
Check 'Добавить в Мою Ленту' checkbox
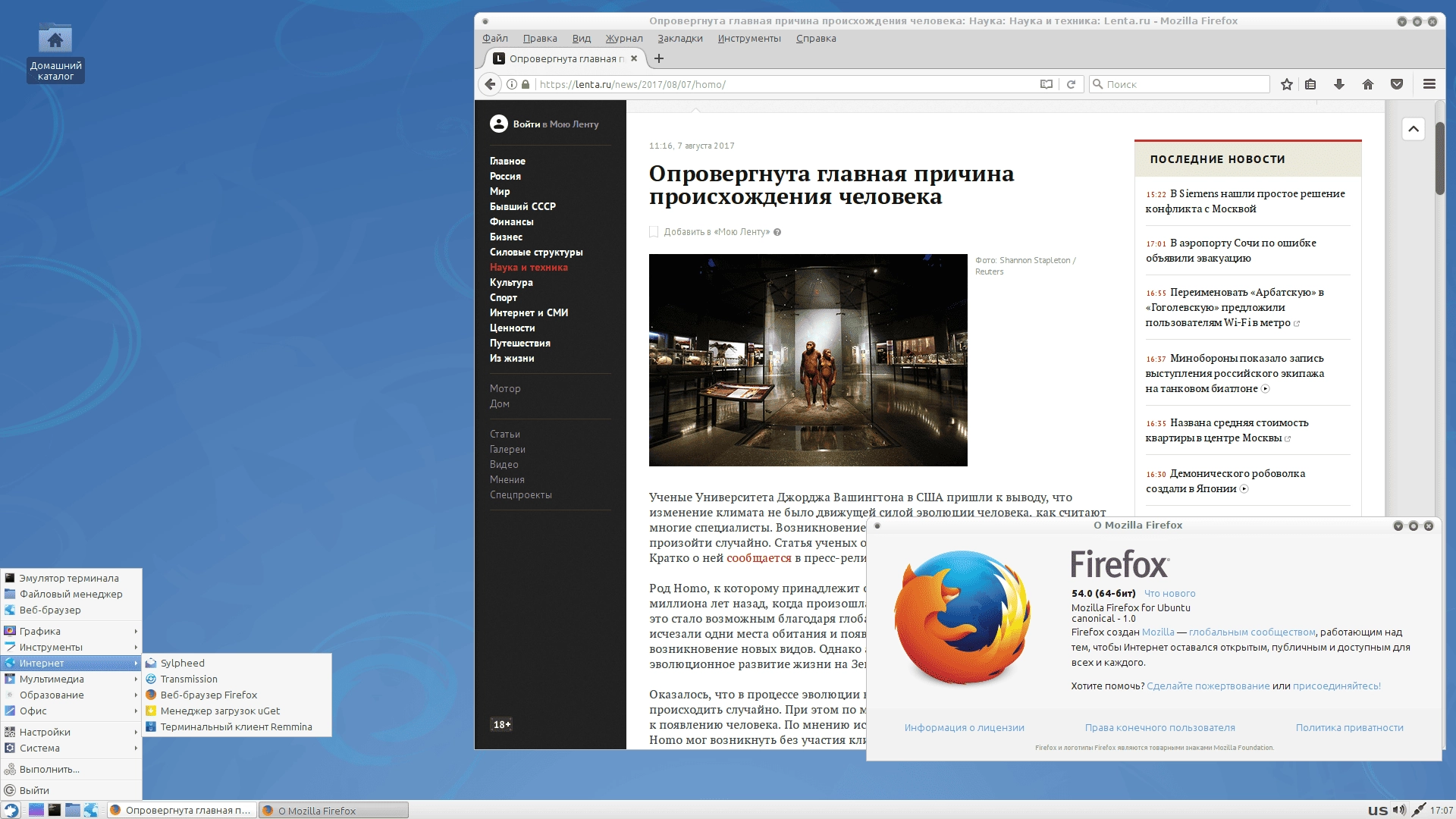click(654, 232)
